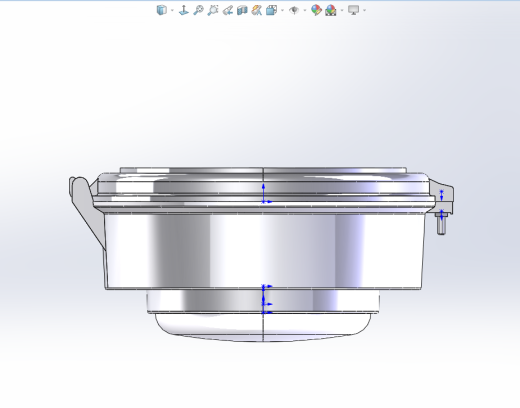This screenshot has height=408, width=520.
Task: Select the Zoom to Area tool
Action: [213, 10]
